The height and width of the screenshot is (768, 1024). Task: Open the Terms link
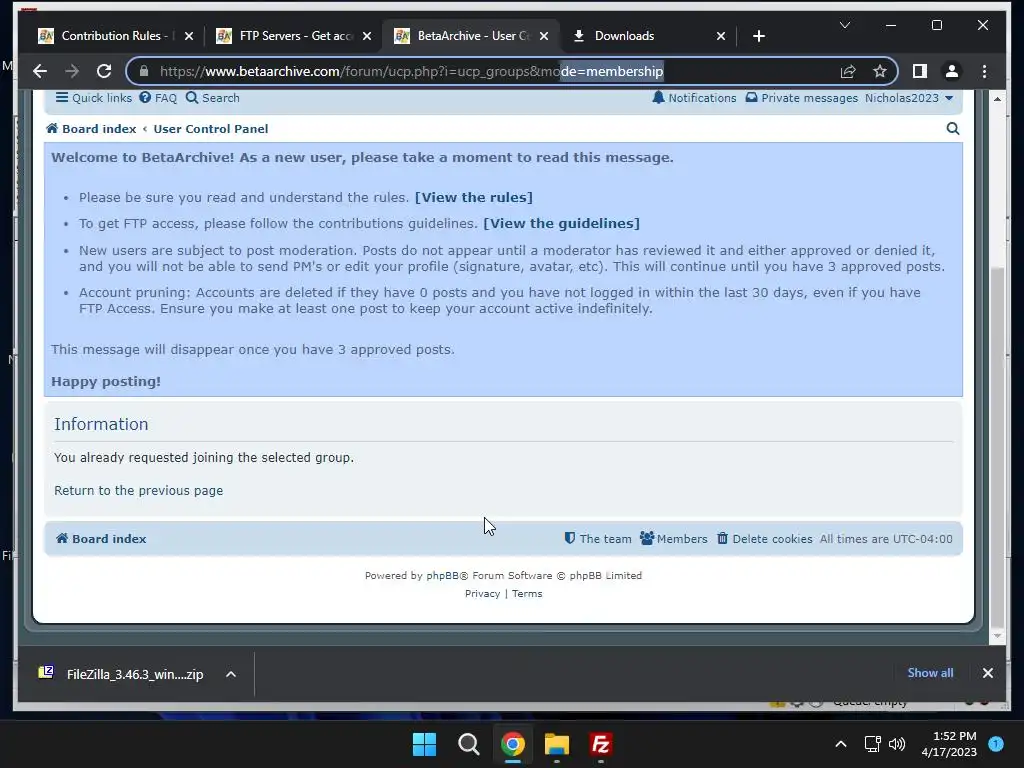[x=527, y=594]
